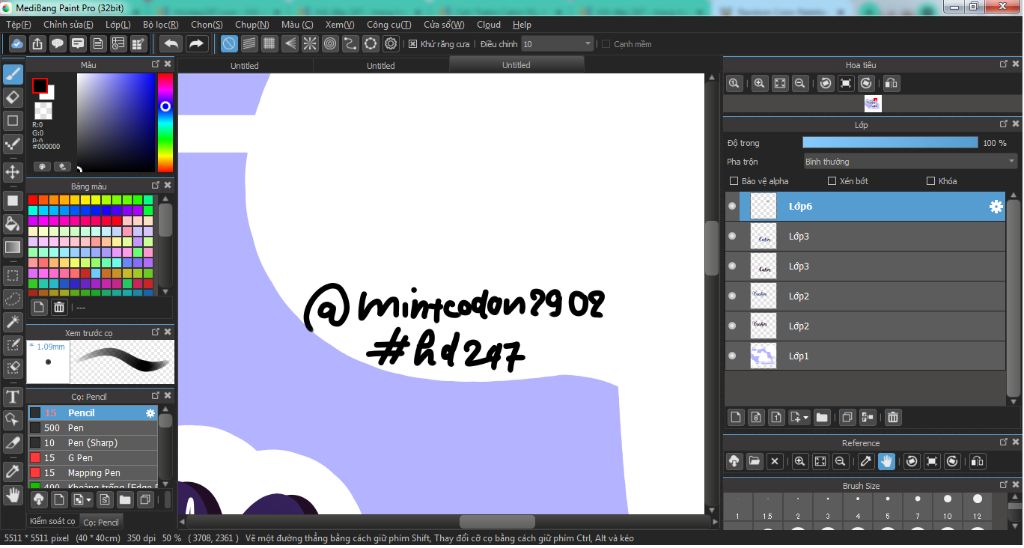The height and width of the screenshot is (548, 1024).
Task: Hide the Lớp6 layer
Action: click(732, 206)
